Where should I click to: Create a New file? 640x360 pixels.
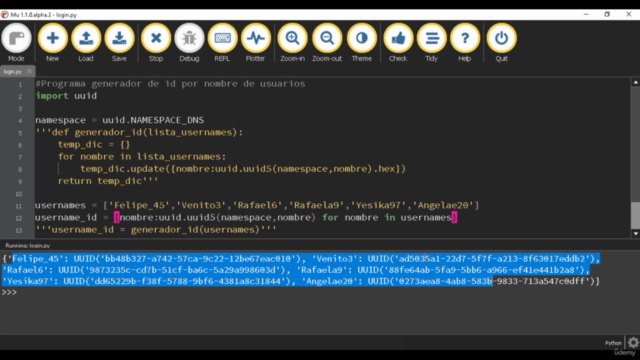[x=52, y=42]
